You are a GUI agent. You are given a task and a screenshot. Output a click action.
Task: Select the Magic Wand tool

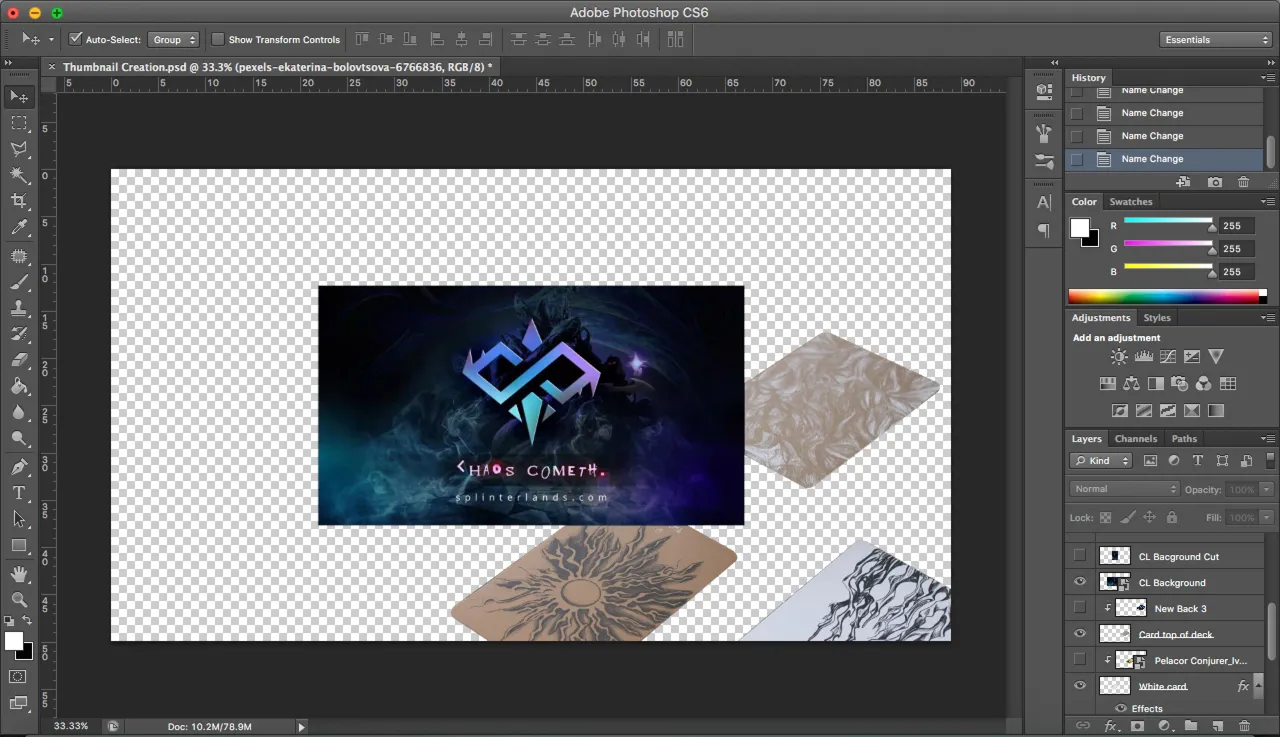(19, 175)
